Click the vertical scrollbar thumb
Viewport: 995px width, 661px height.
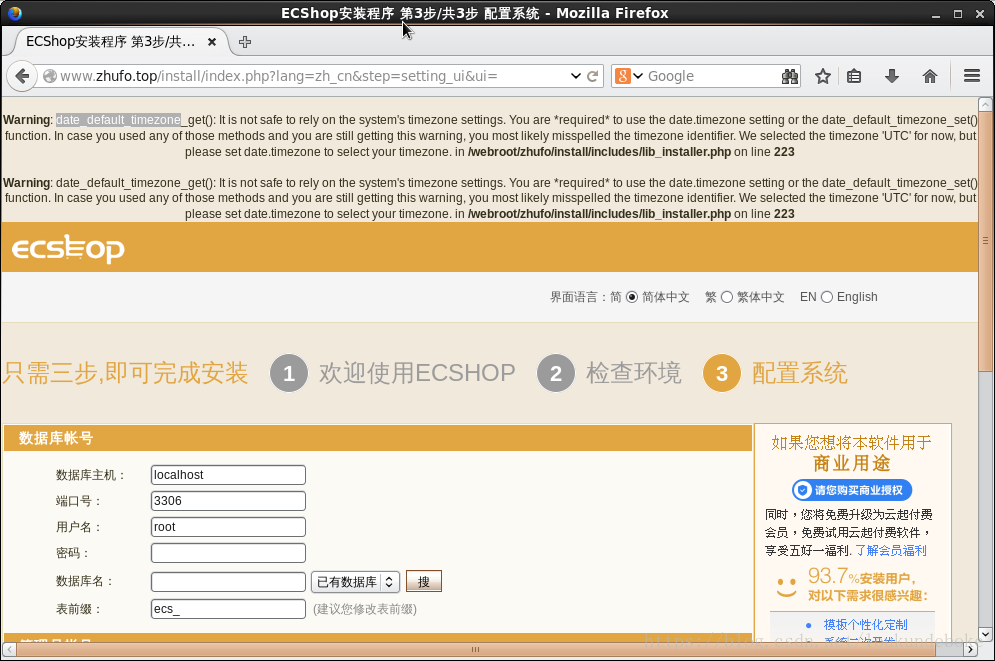(x=985, y=240)
